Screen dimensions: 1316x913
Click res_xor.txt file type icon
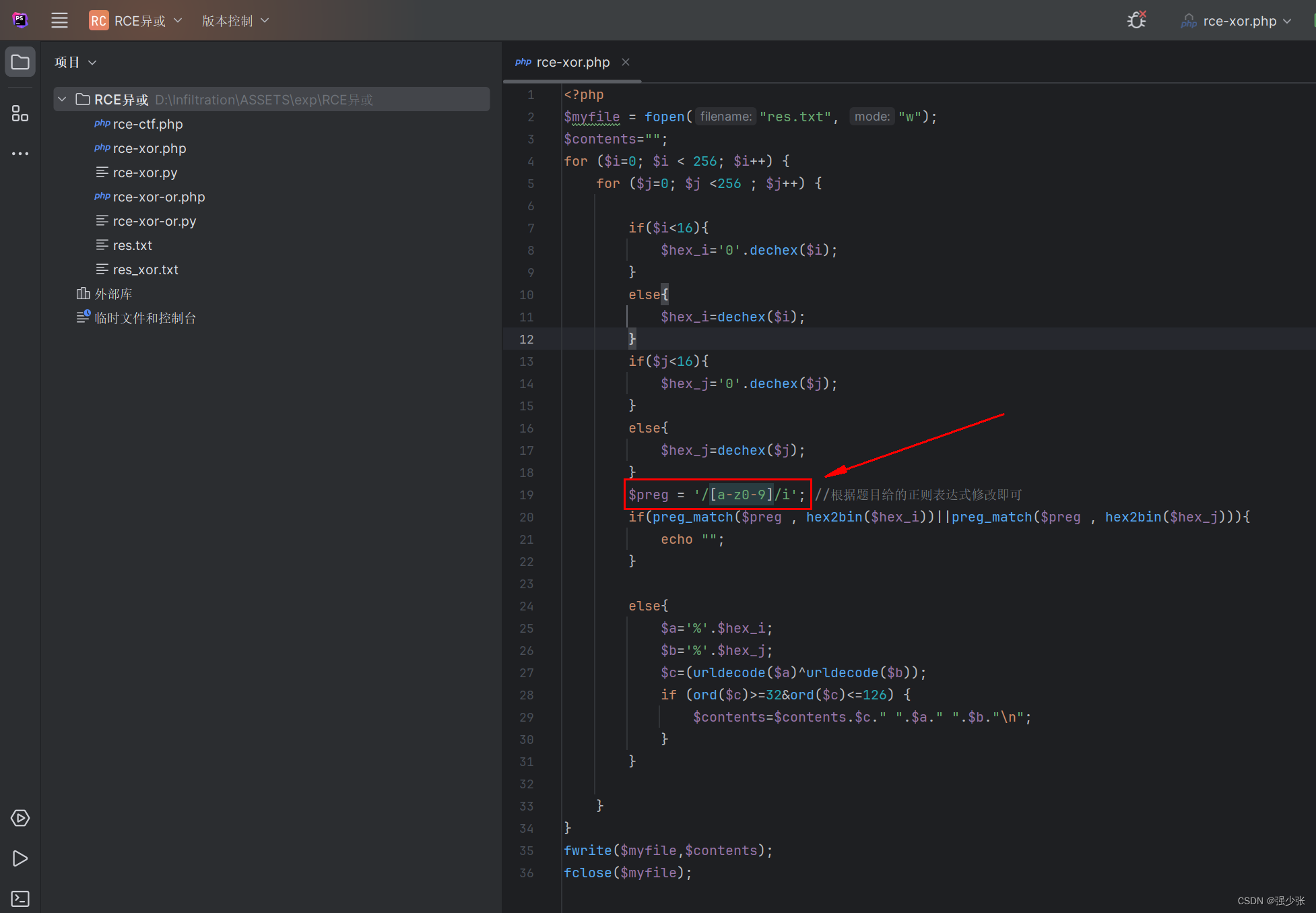point(102,269)
